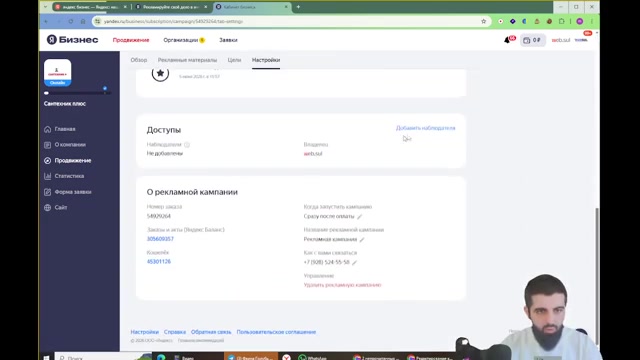This screenshot has width=640, height=360.
Task: Click the order number 54929264 text
Action: click(x=159, y=216)
